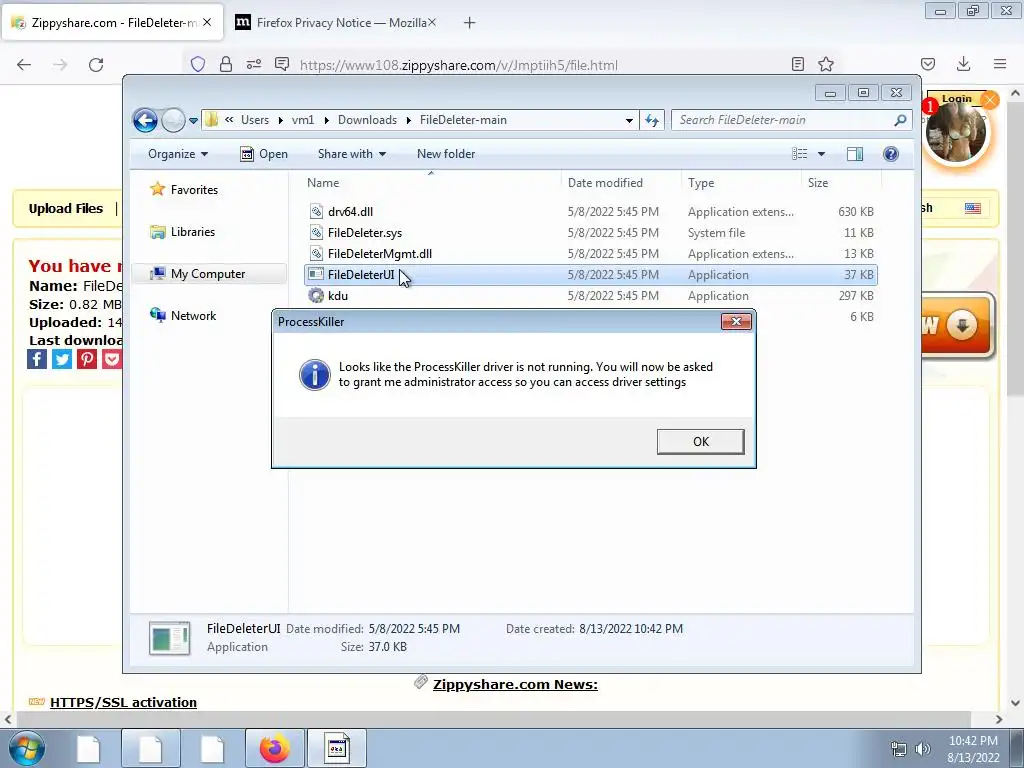Click Open in the Explorer toolbar

click(264, 154)
